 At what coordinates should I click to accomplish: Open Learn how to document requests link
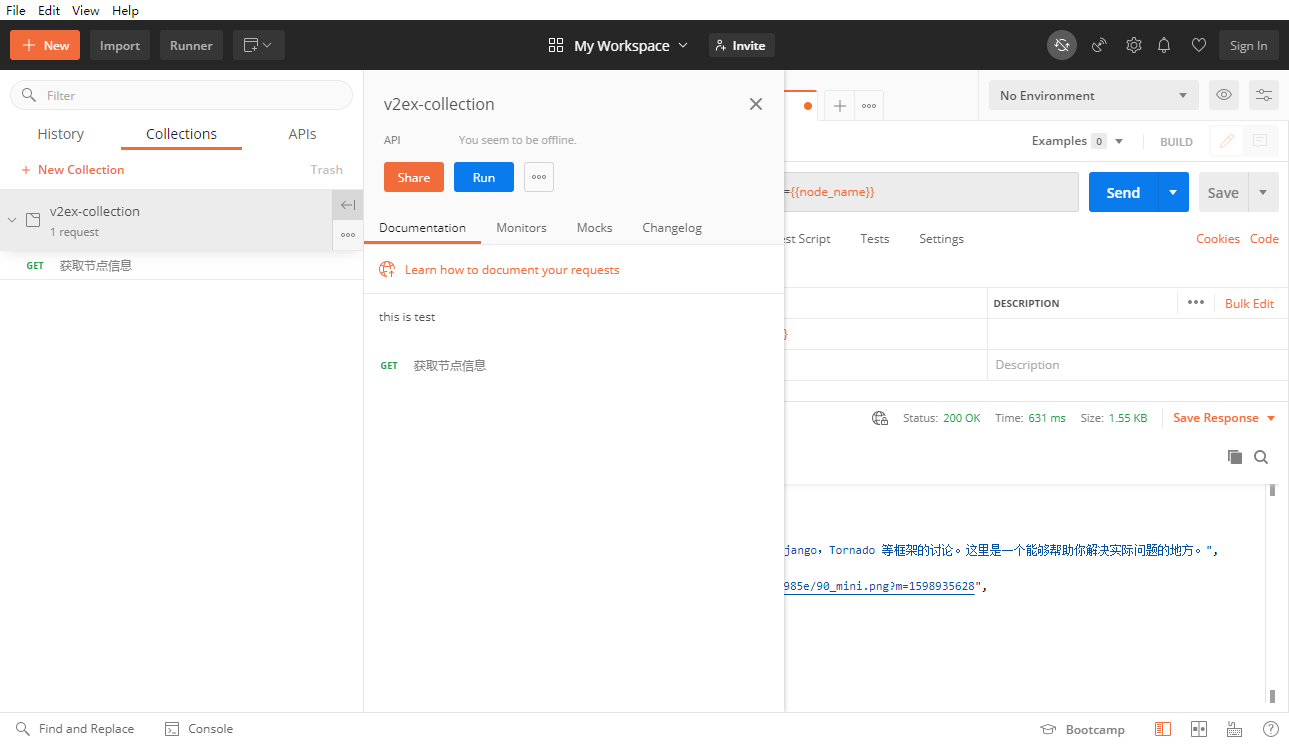click(x=512, y=269)
